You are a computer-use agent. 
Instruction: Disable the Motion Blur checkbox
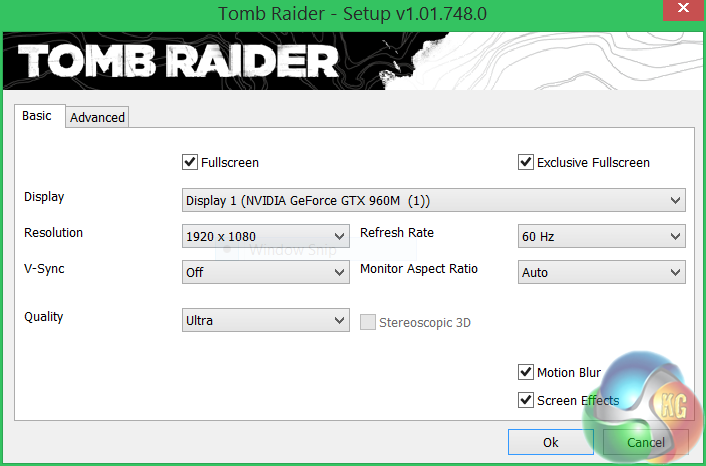coord(526,372)
